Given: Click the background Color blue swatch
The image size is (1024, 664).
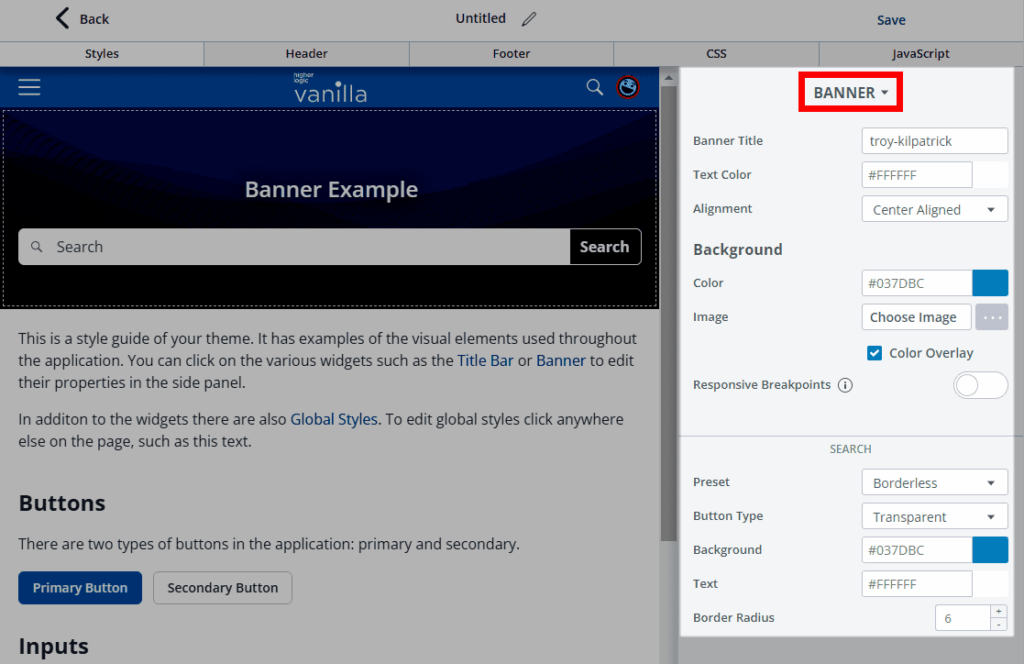Looking at the screenshot, I should (990, 283).
